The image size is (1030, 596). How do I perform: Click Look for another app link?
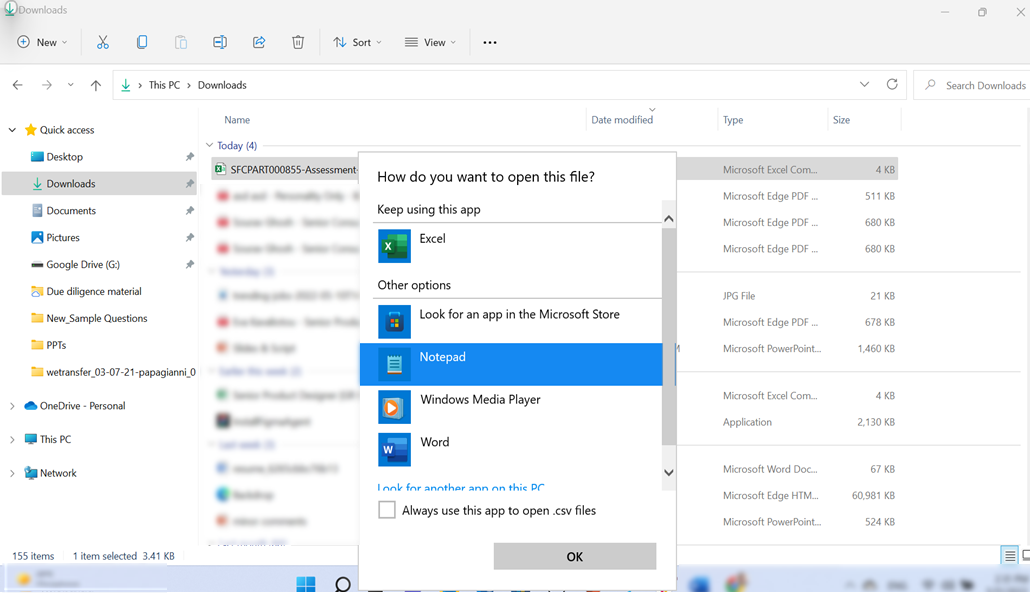tap(461, 488)
